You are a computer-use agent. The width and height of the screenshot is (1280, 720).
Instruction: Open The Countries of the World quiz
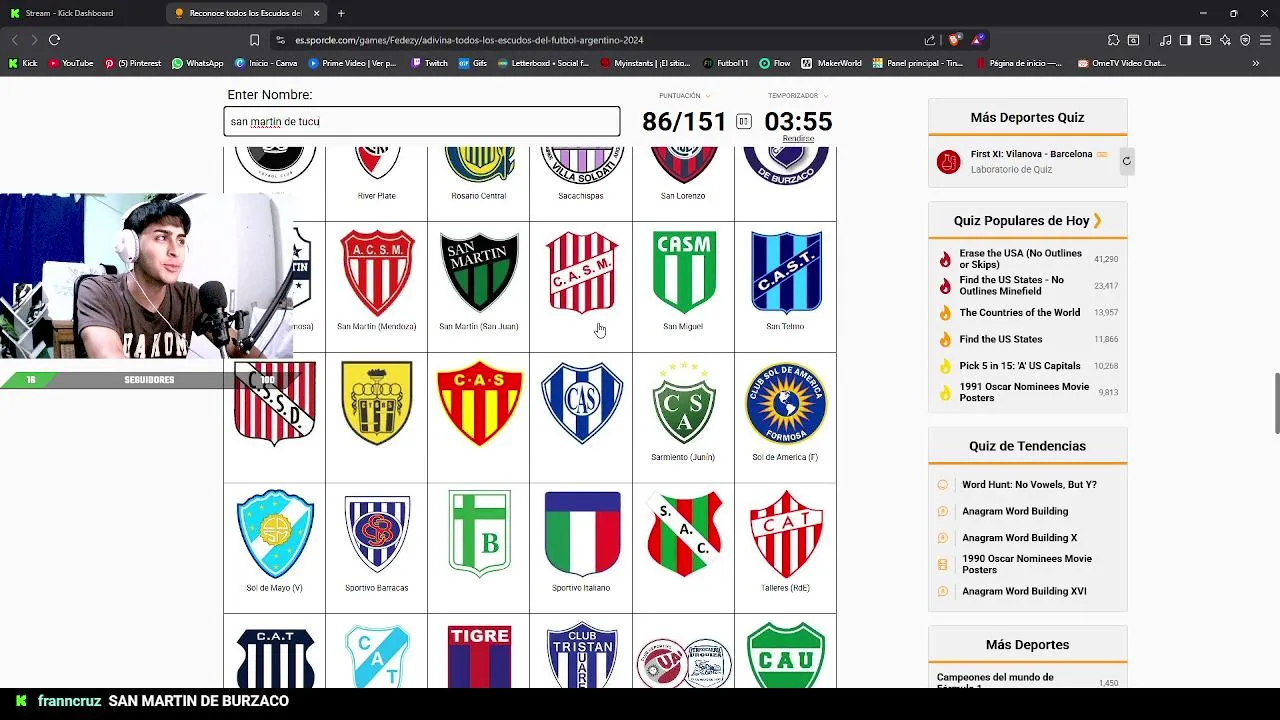point(1019,312)
